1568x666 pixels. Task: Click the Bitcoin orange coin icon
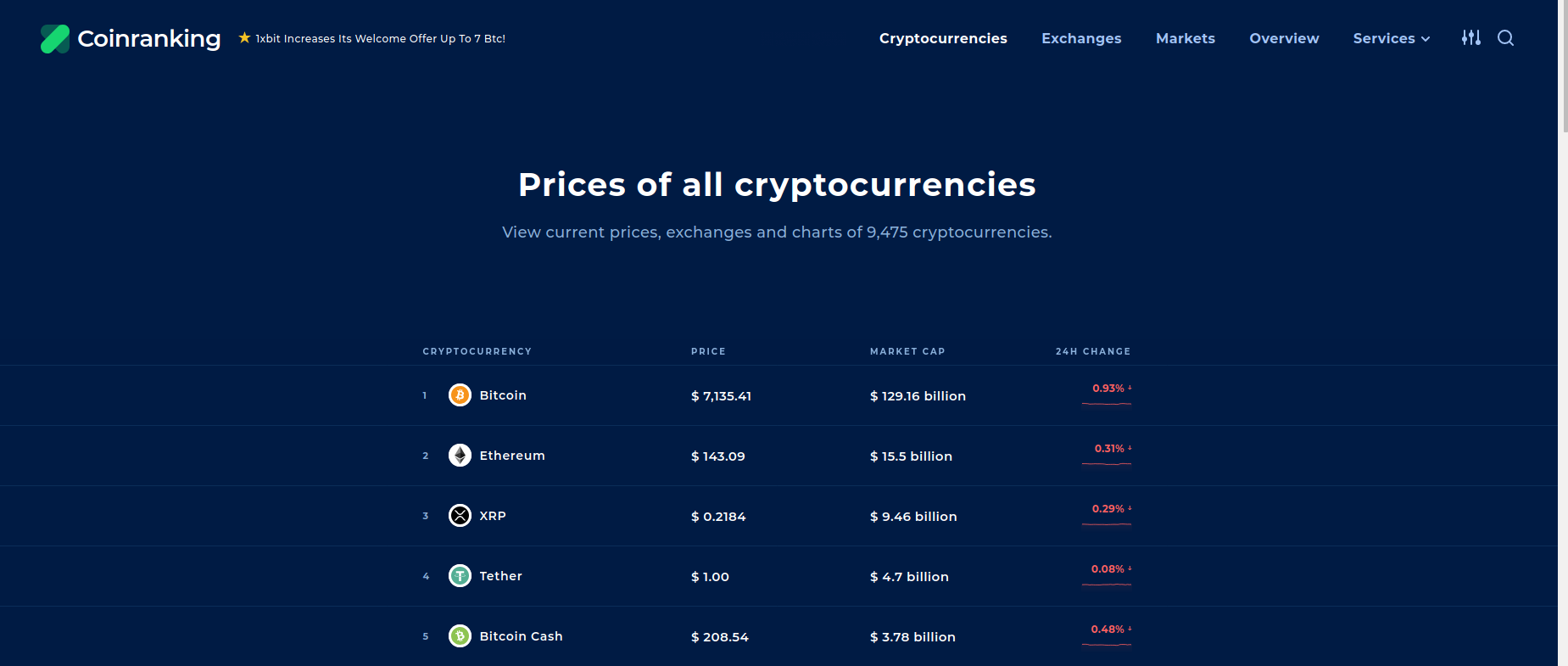[460, 395]
